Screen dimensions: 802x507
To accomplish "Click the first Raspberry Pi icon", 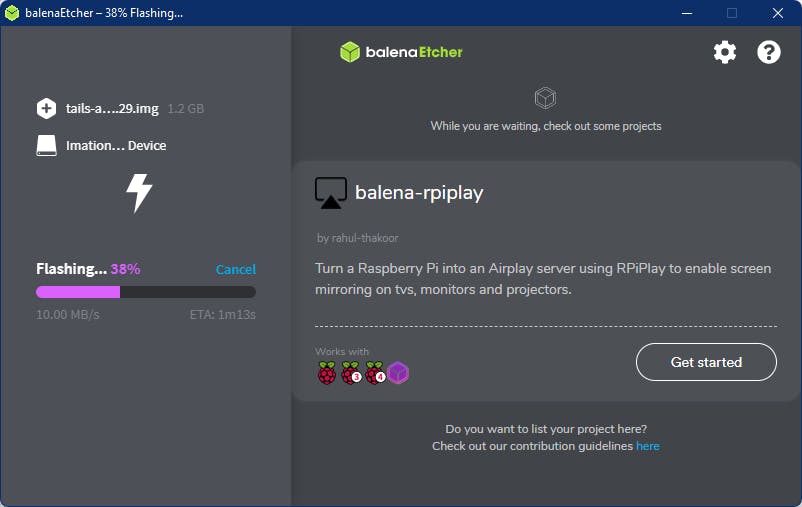I will pyautogui.click(x=327, y=372).
